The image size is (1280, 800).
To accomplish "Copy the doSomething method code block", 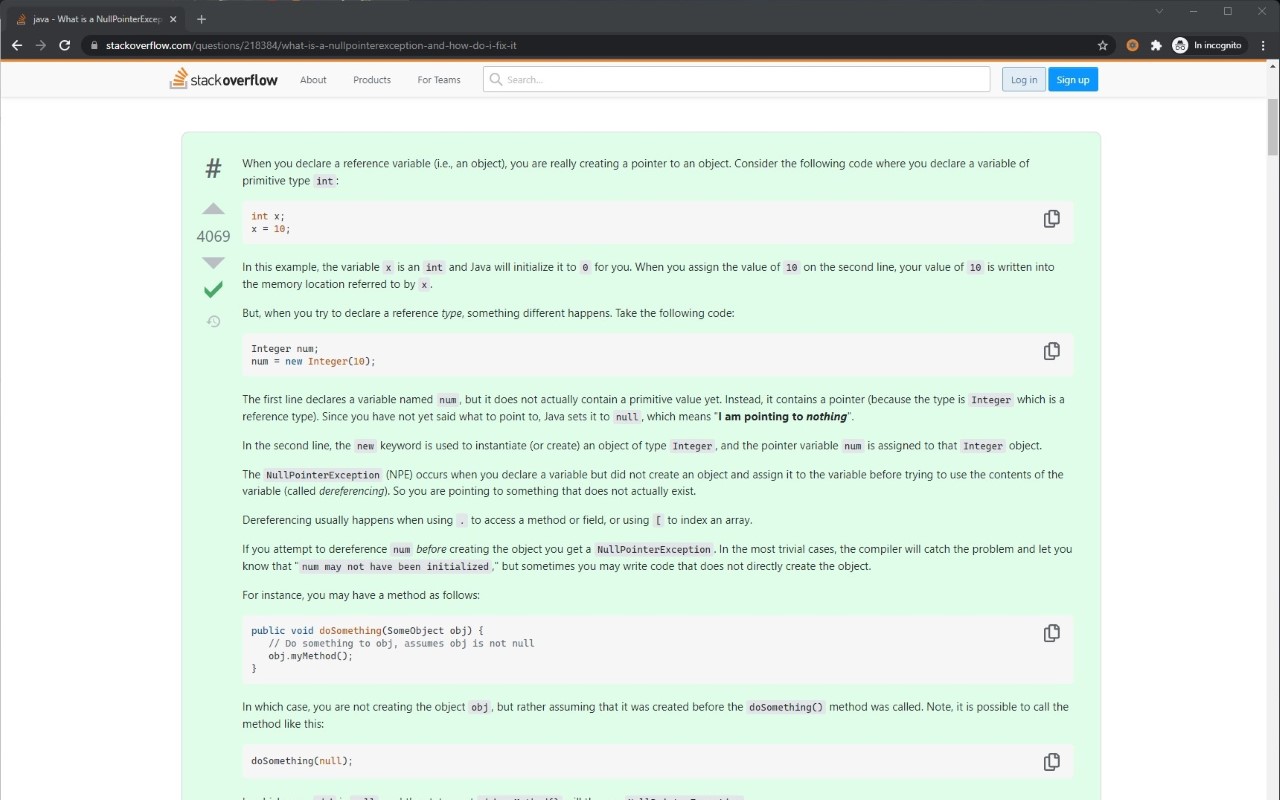I will (1051, 632).
